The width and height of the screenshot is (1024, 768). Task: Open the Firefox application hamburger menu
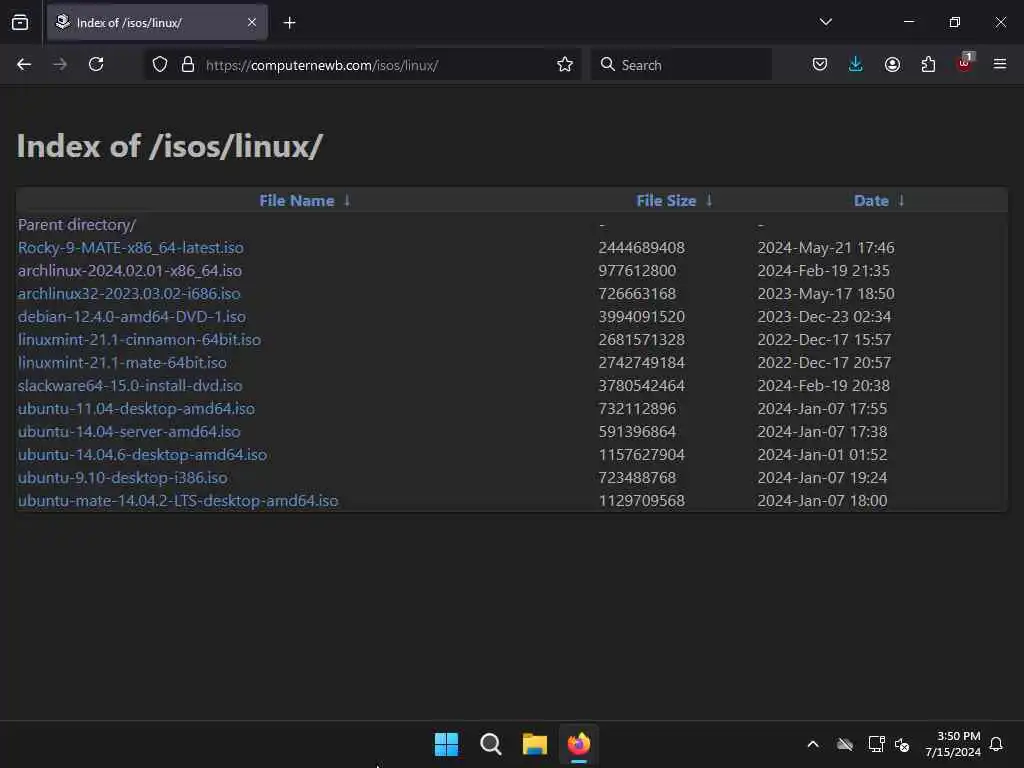1000,64
